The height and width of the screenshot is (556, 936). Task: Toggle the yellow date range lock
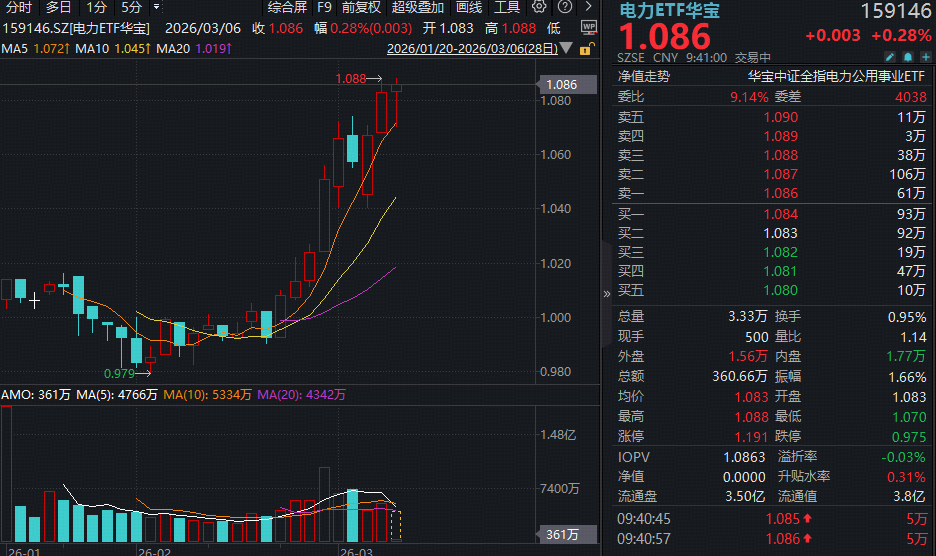(585, 46)
